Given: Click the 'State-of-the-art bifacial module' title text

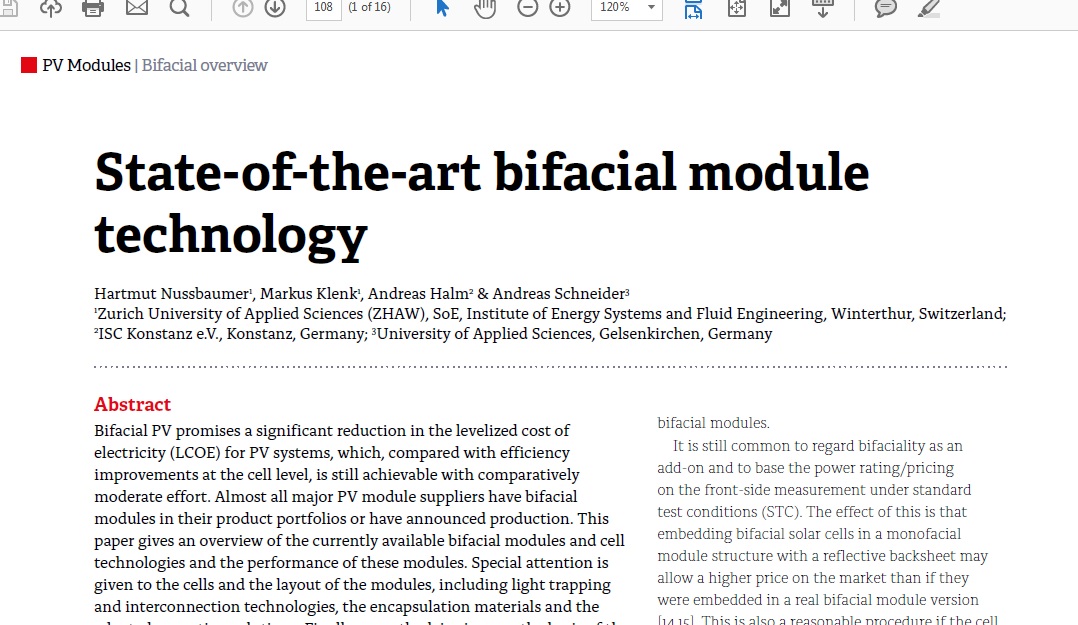Looking at the screenshot, I should 481,172.
